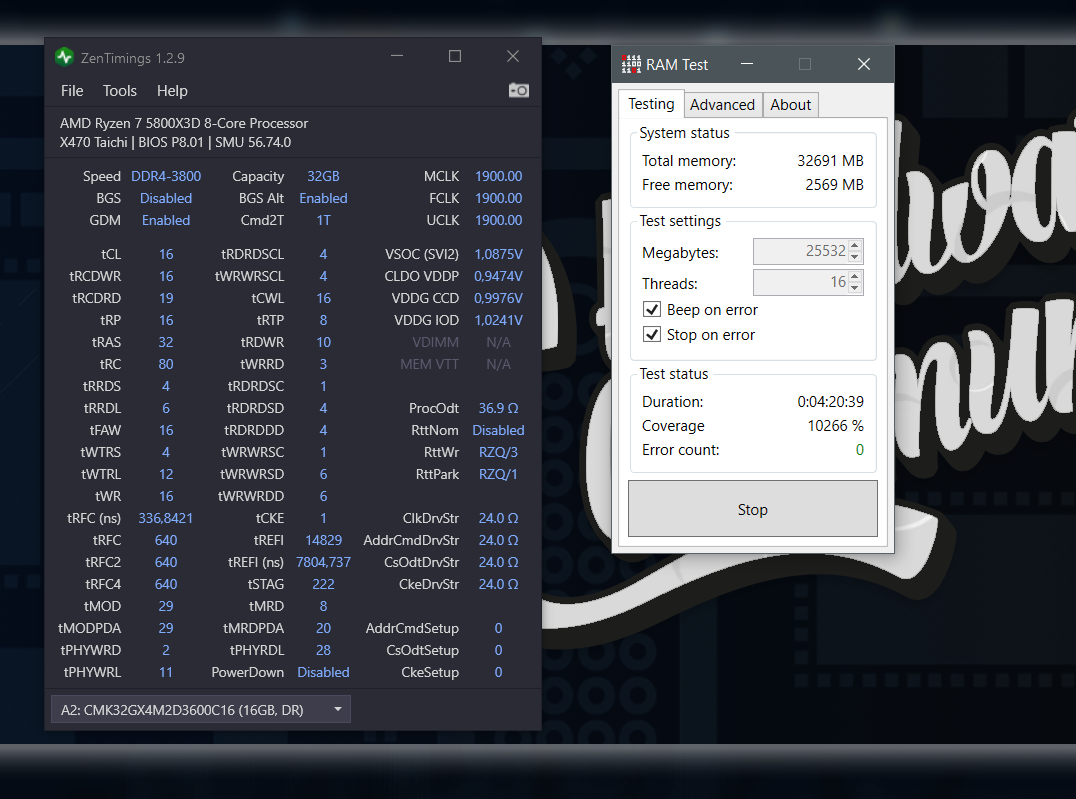The height and width of the screenshot is (799, 1076).
Task: Click the DDR4-3800 speed value
Action: coord(166,176)
